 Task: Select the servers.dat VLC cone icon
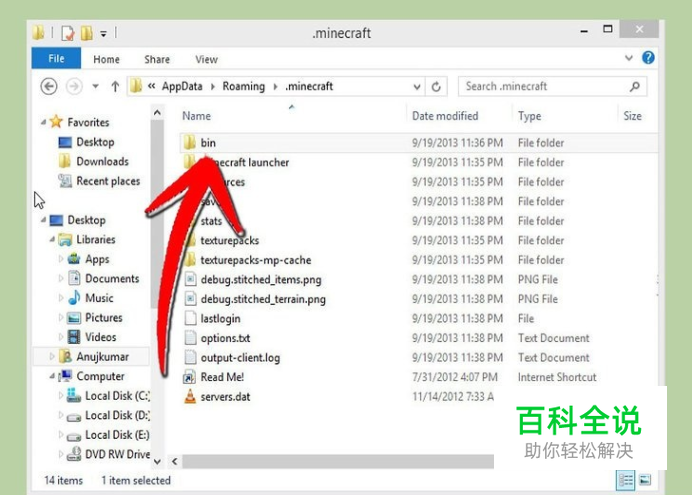pos(190,397)
